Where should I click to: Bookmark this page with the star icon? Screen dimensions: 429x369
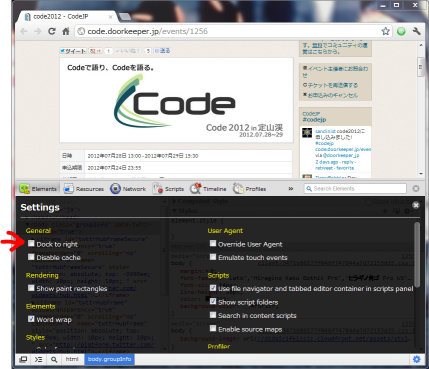click(386, 31)
